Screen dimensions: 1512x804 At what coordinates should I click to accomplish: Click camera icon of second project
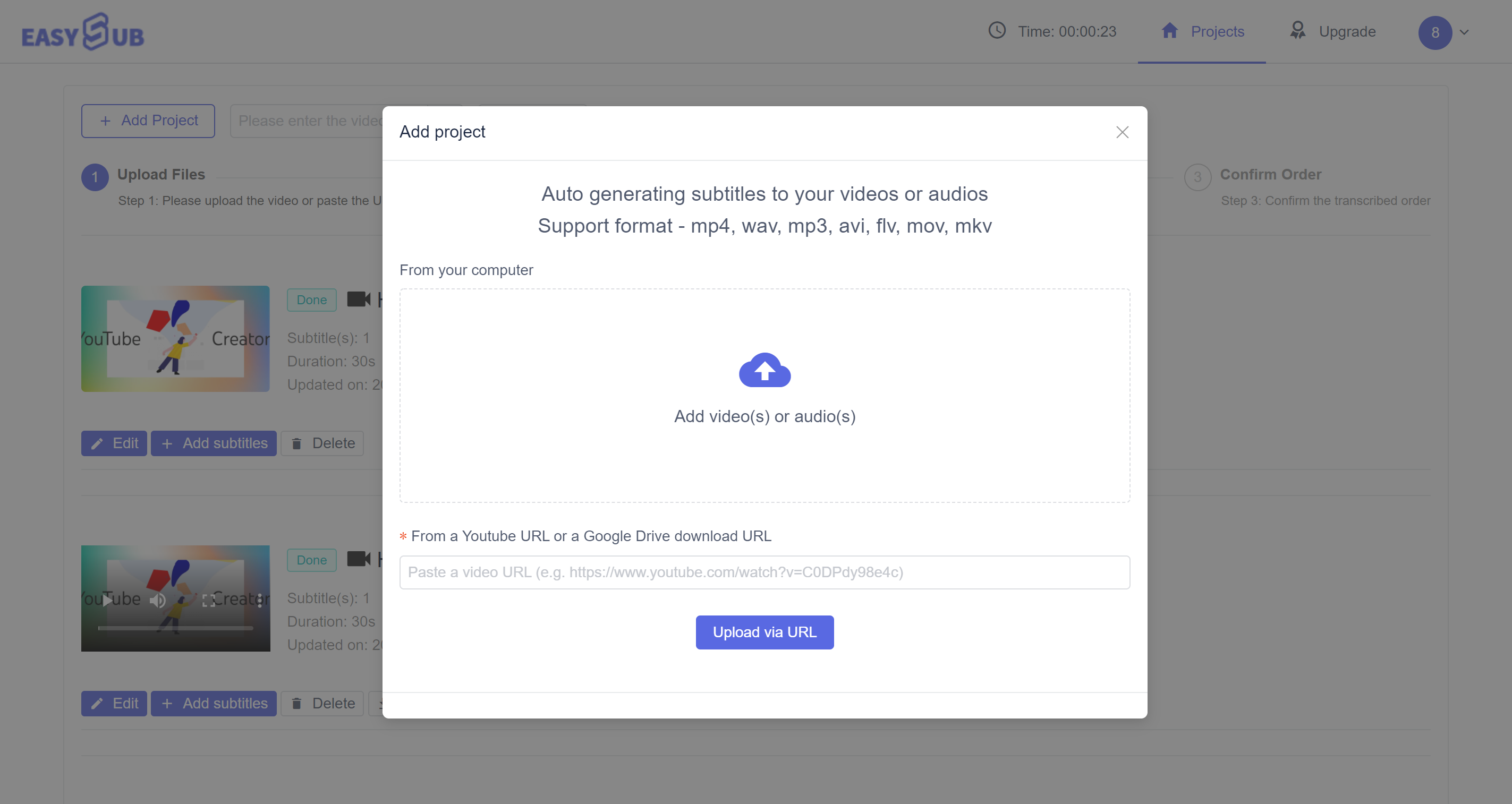359,559
